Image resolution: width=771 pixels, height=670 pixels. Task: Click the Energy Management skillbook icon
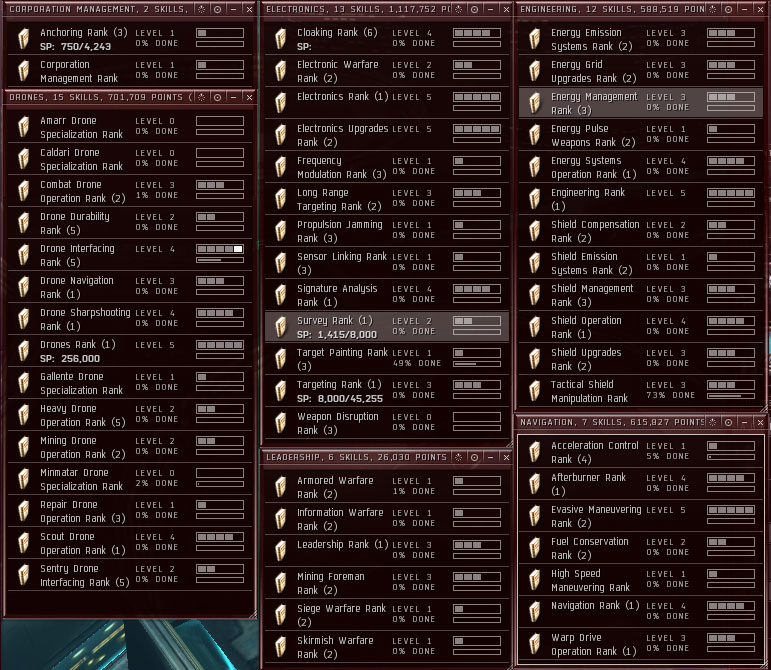(x=534, y=103)
